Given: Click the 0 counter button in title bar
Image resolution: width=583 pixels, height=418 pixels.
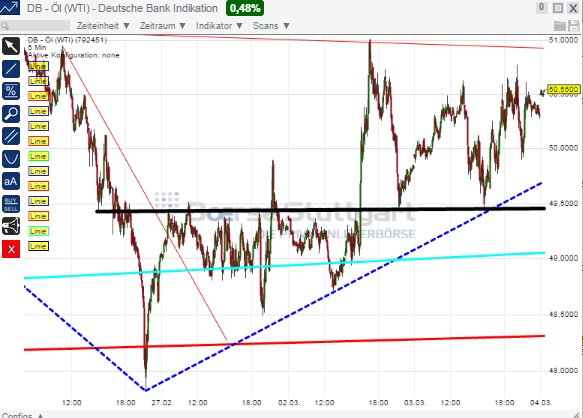Looking at the screenshot, I should [541, 7].
